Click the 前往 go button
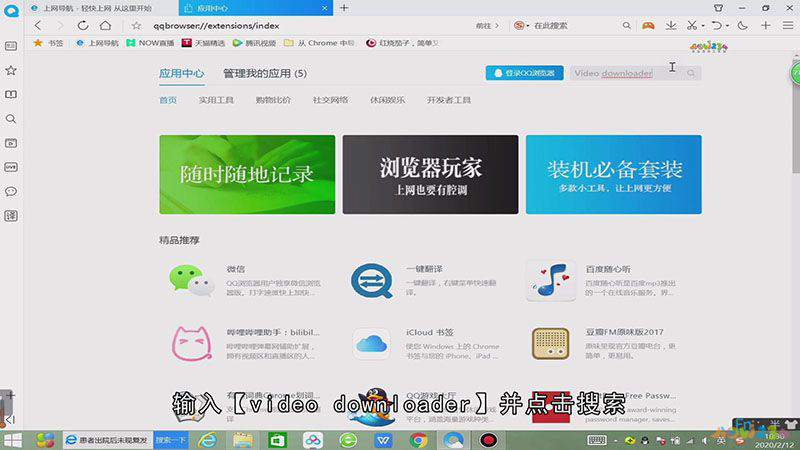Image resolution: width=800 pixels, height=450 pixels. pos(487,26)
